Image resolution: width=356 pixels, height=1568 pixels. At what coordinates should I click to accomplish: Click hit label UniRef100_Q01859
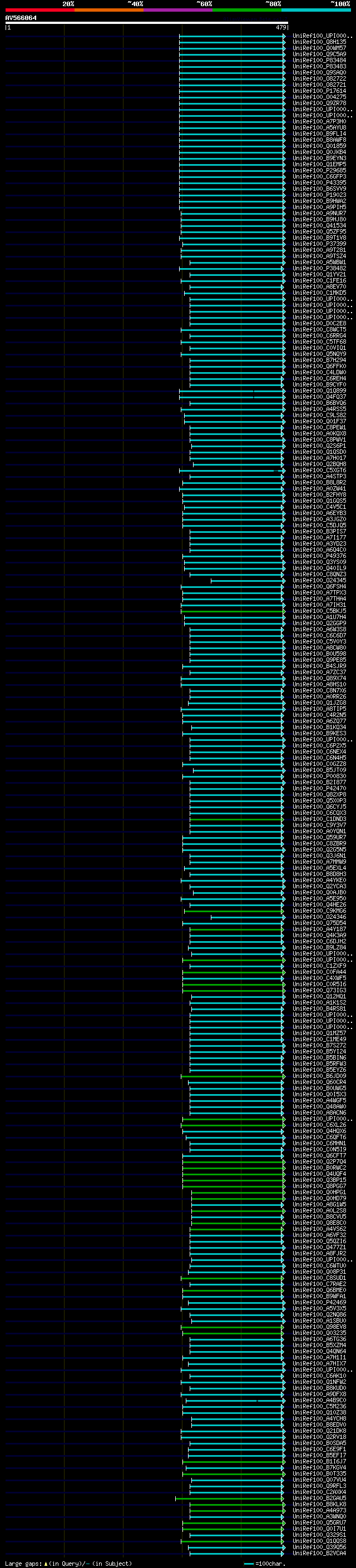(319, 146)
